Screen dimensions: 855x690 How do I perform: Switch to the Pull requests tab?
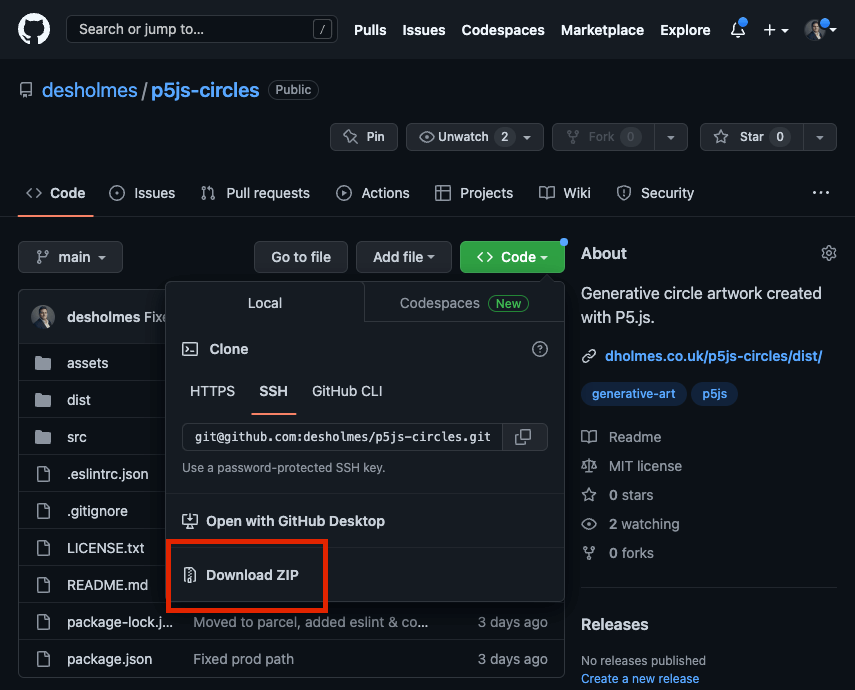click(255, 193)
